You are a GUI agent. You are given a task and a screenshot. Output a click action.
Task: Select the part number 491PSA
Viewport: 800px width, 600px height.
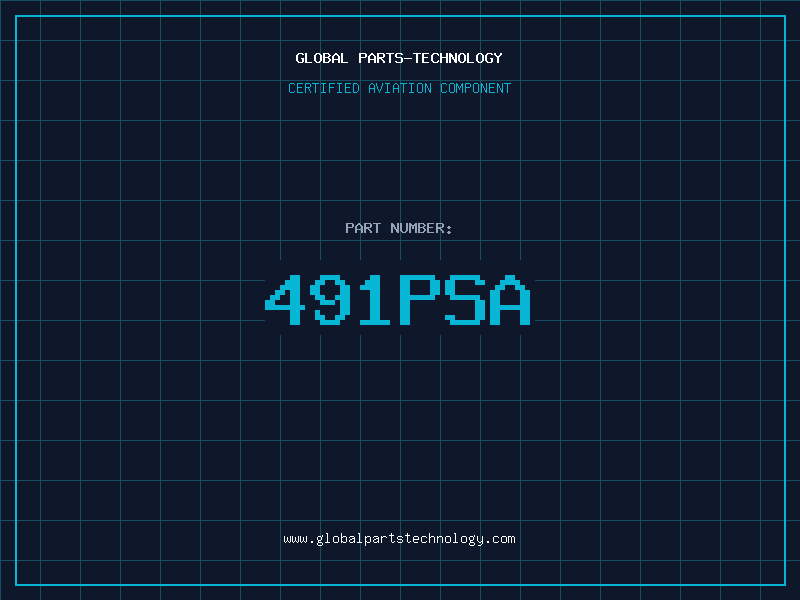click(x=398, y=299)
